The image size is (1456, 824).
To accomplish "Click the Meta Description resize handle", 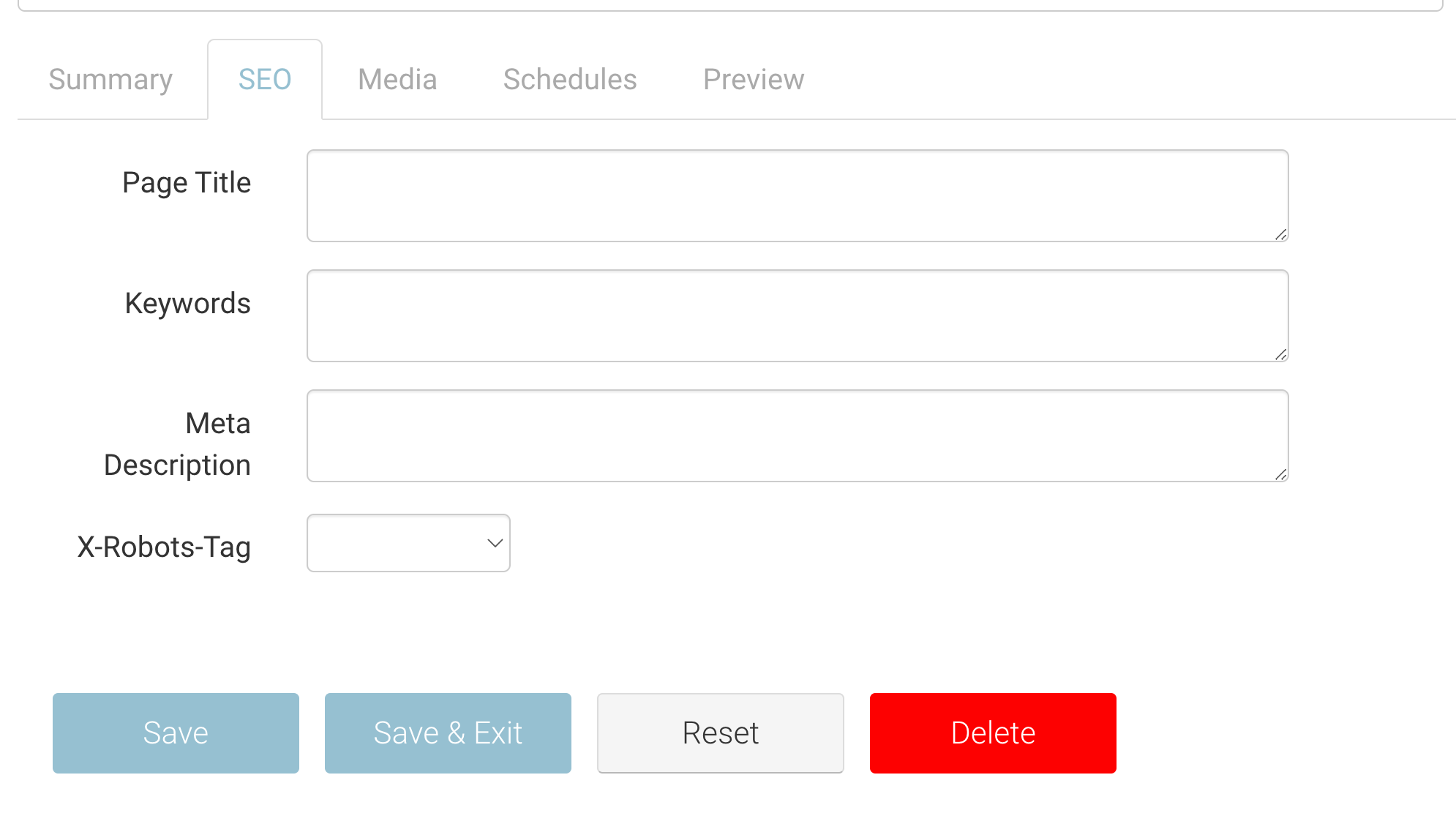I will 1280,474.
